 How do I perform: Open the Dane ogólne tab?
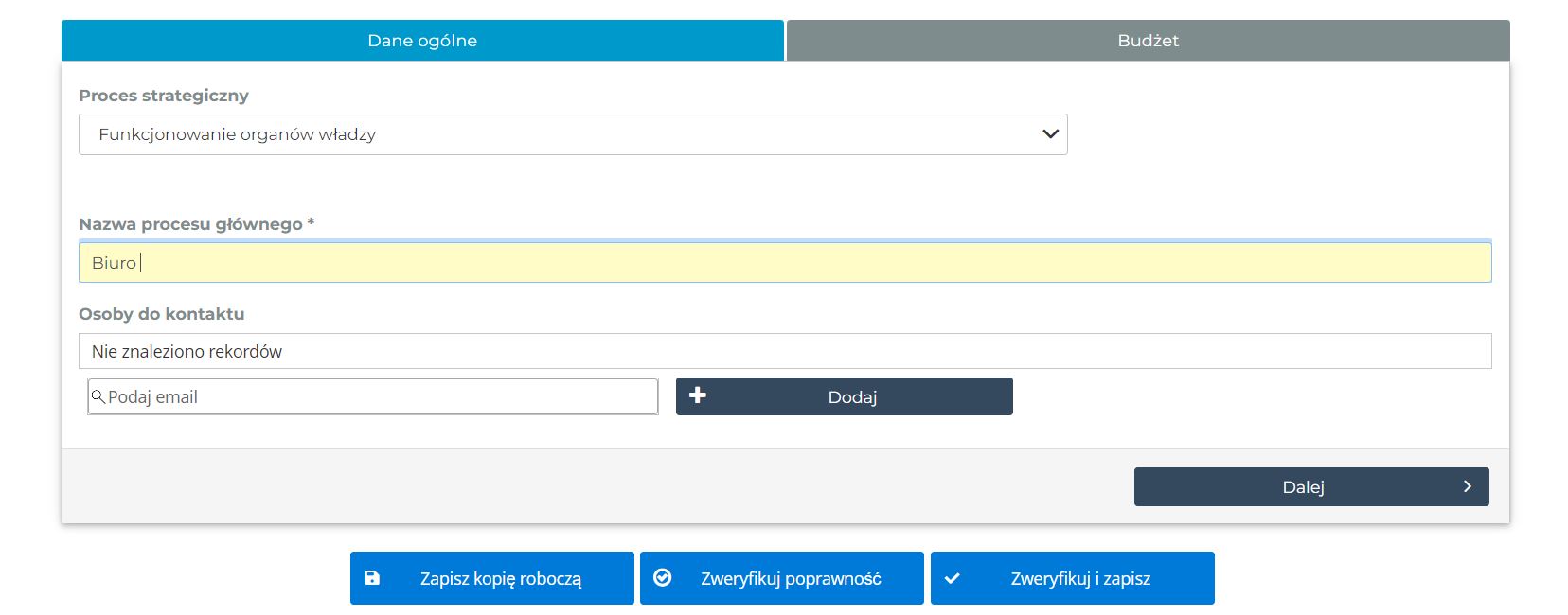point(422,41)
